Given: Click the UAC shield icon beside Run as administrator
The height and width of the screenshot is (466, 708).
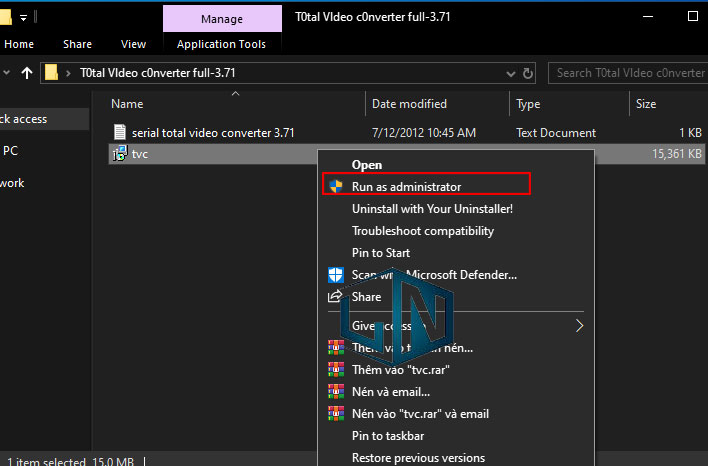Looking at the screenshot, I should (x=336, y=186).
